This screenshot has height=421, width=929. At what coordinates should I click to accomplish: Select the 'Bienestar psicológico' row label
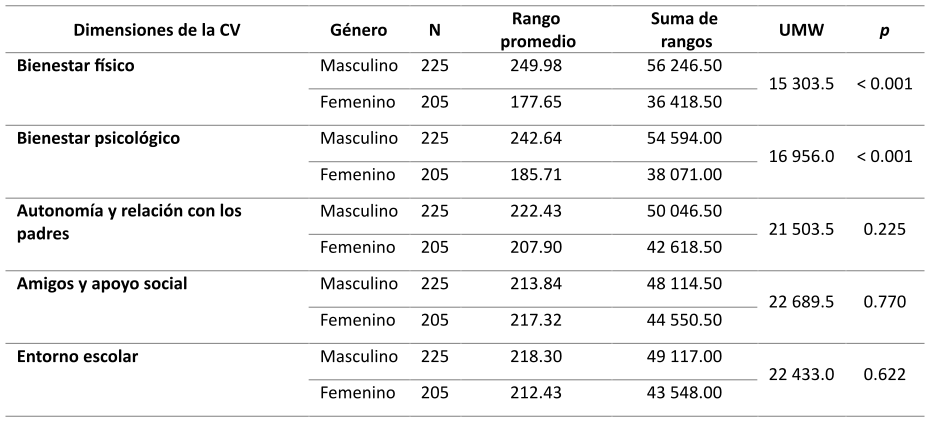coord(99,138)
